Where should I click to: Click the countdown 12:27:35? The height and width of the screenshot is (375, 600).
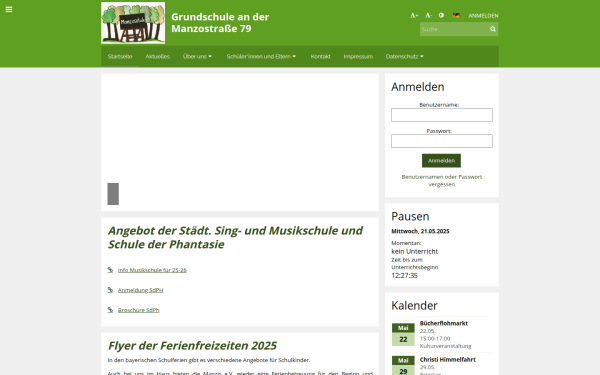(404, 276)
